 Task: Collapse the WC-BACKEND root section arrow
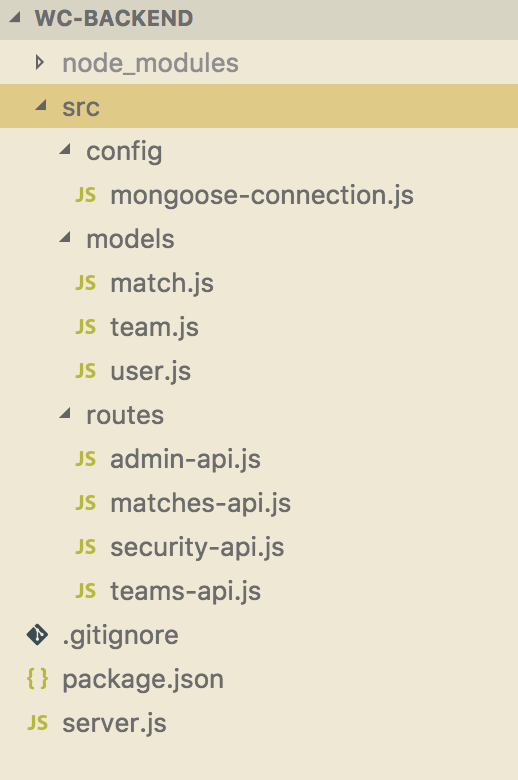pyautogui.click(x=15, y=16)
